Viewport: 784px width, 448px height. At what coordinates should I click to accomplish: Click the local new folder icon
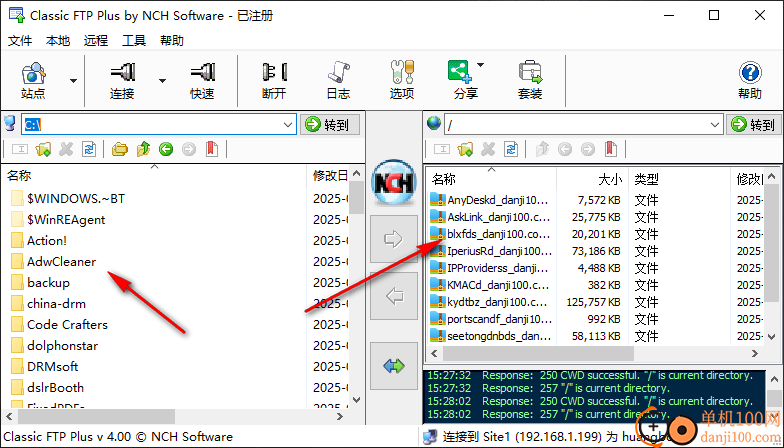(x=44, y=149)
